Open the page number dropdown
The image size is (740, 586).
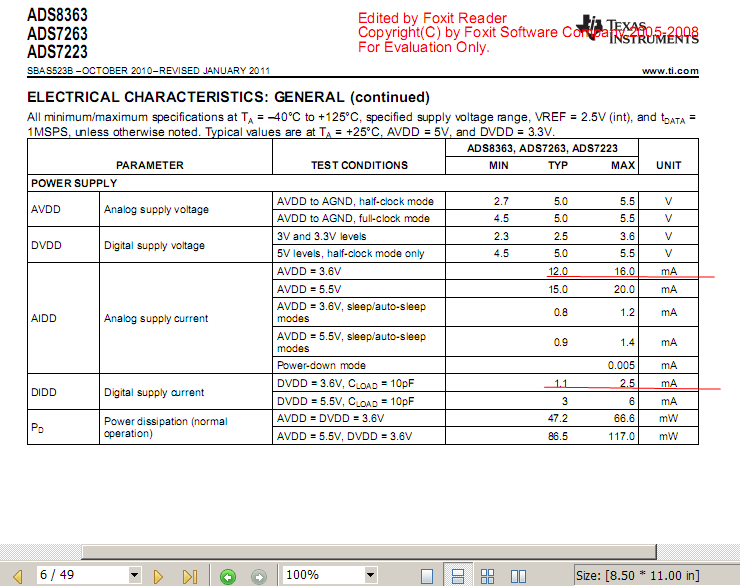[x=135, y=575]
